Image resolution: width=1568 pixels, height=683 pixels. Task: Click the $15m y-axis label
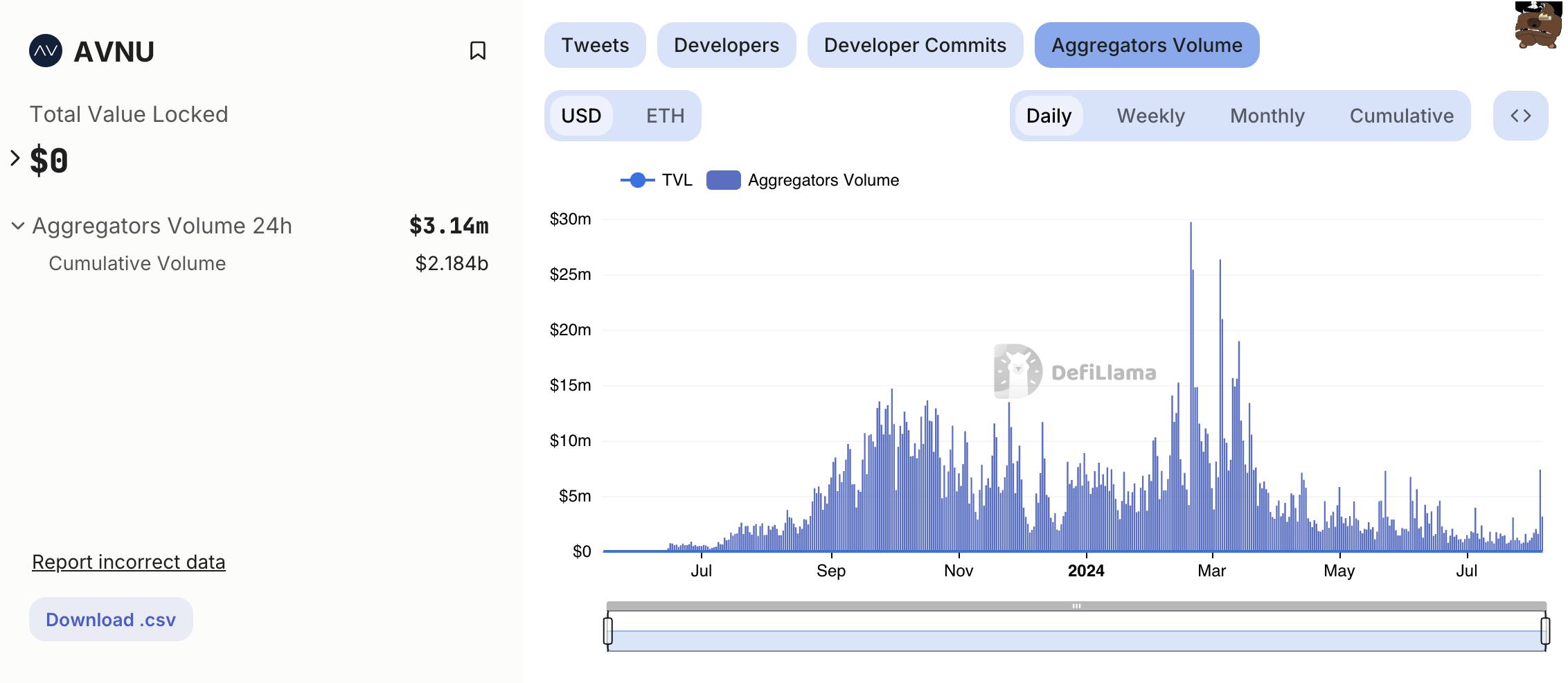click(570, 385)
